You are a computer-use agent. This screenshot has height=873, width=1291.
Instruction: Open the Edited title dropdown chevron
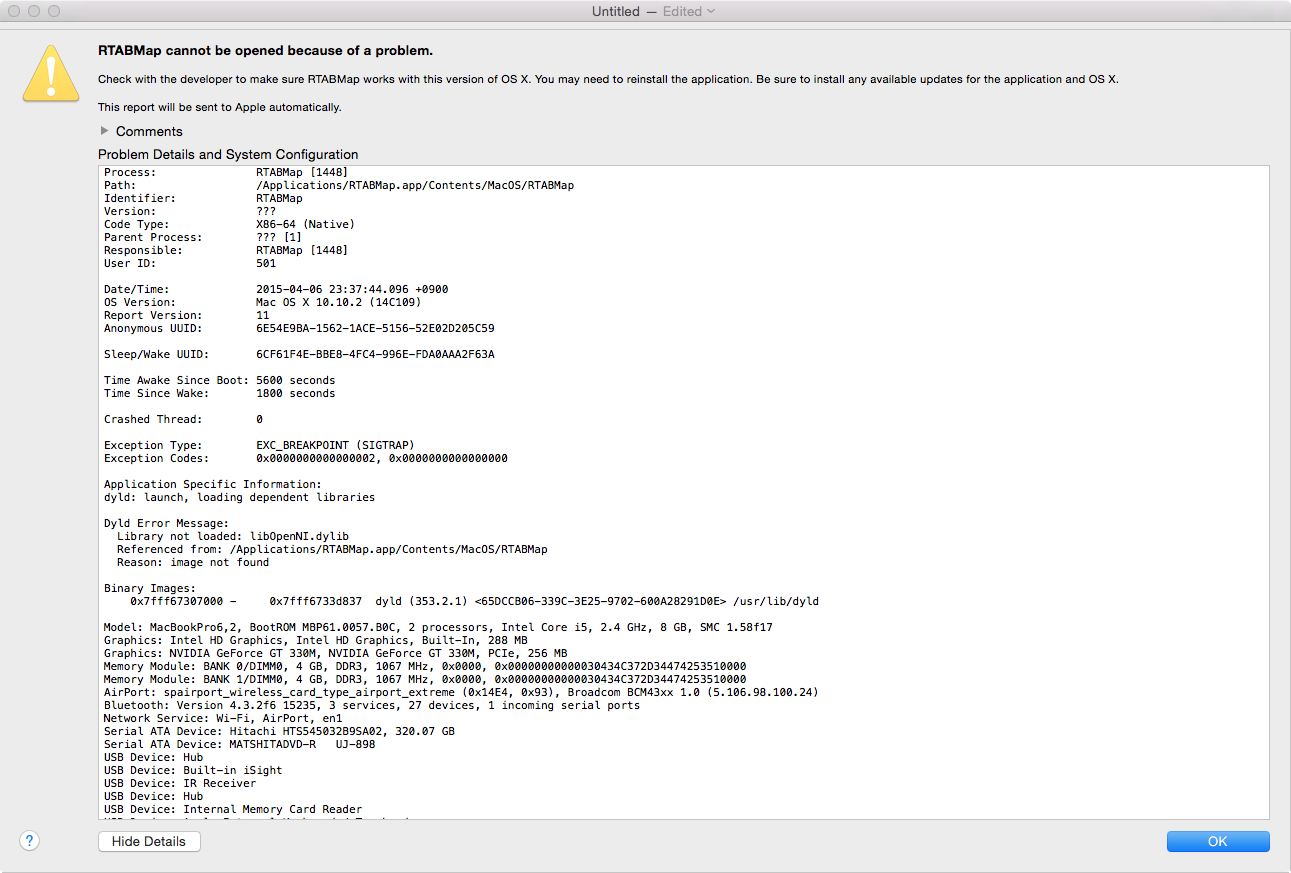tap(711, 11)
